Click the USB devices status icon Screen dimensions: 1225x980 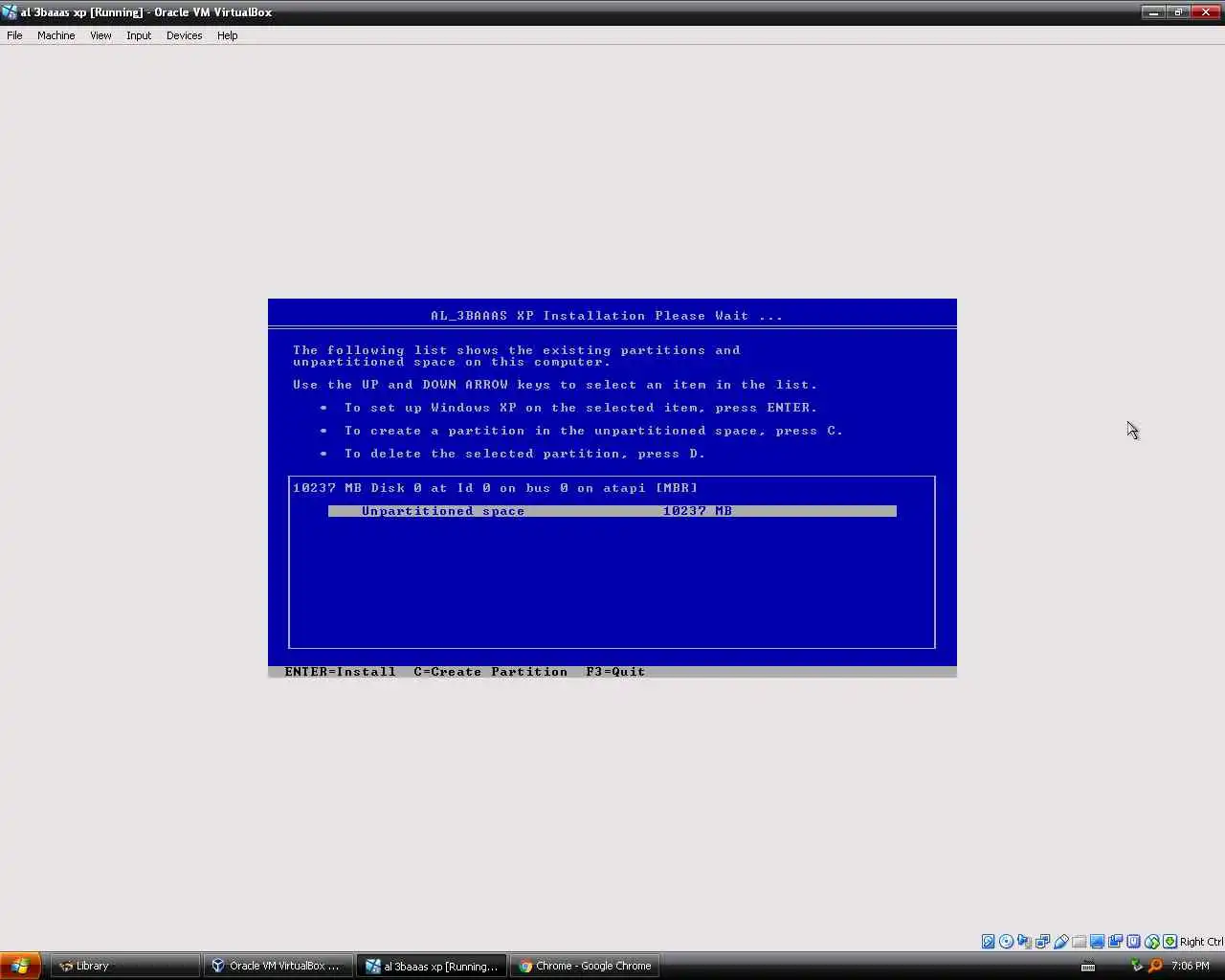[x=1061, y=942]
